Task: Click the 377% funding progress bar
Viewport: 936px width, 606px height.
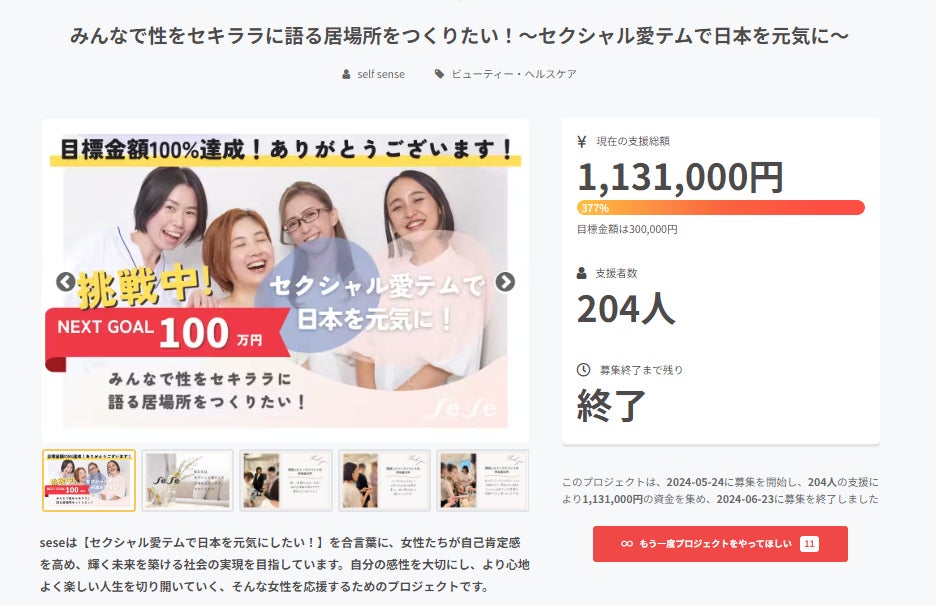Action: (x=721, y=208)
